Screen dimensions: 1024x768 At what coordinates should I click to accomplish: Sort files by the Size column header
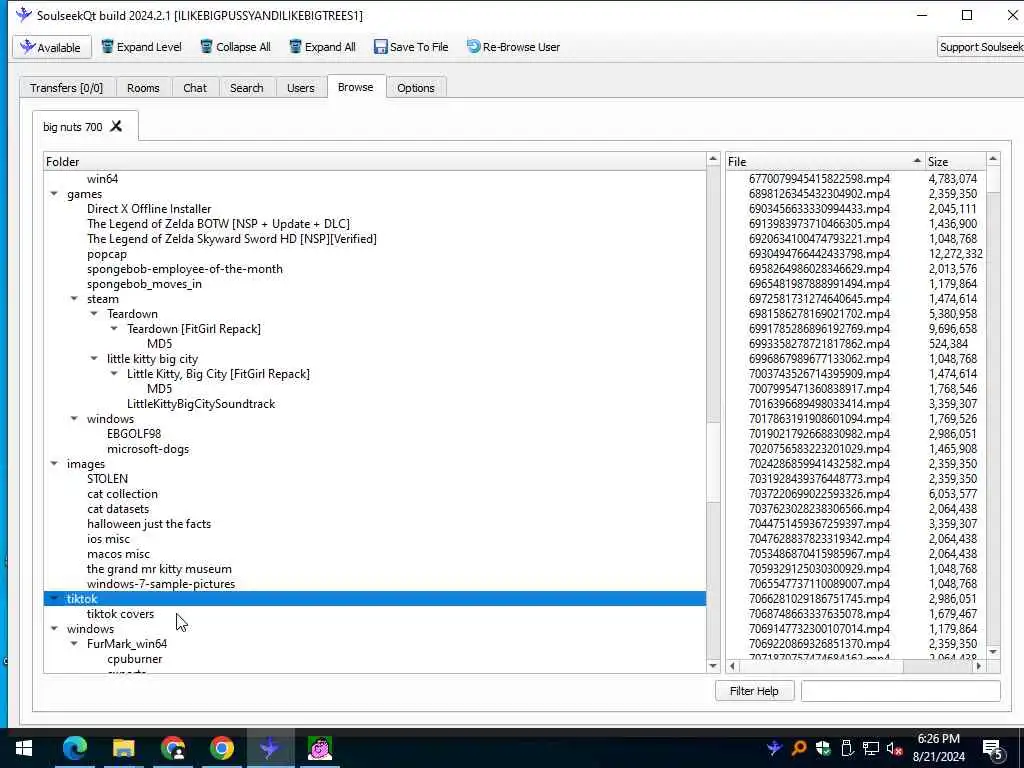(x=955, y=161)
